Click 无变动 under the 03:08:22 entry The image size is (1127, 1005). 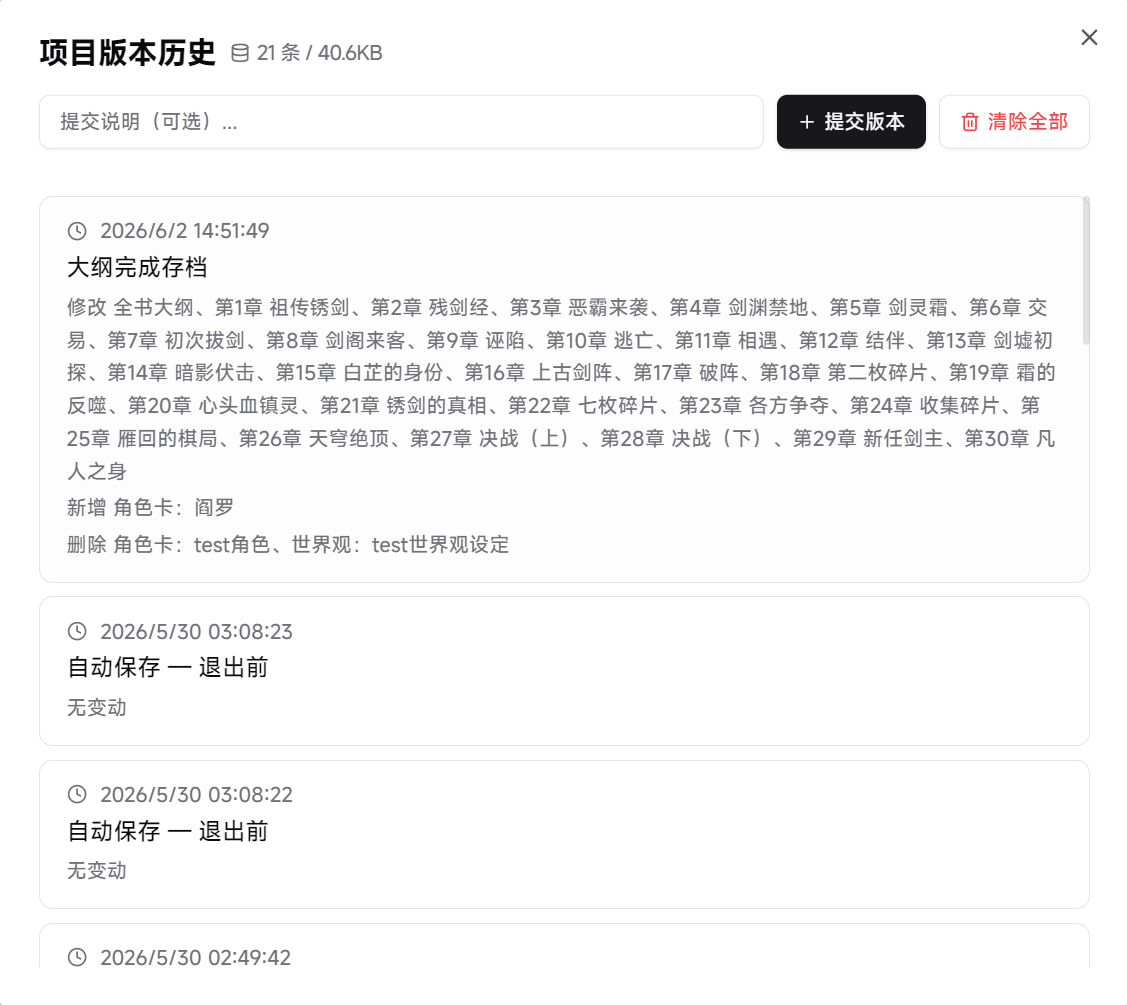point(97,871)
